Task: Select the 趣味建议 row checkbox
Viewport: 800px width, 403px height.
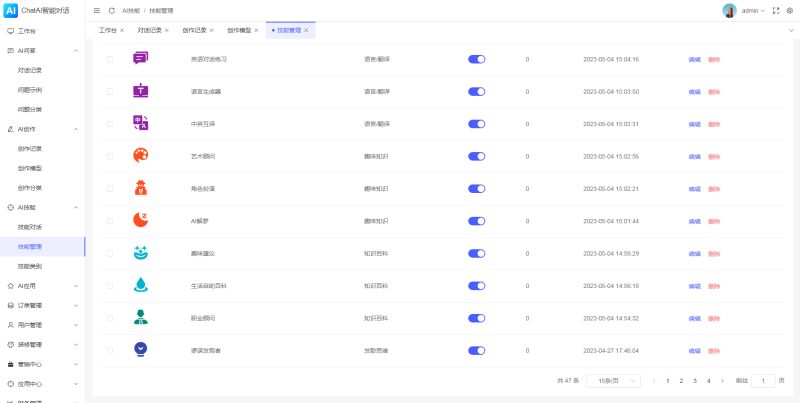Action: (110, 253)
